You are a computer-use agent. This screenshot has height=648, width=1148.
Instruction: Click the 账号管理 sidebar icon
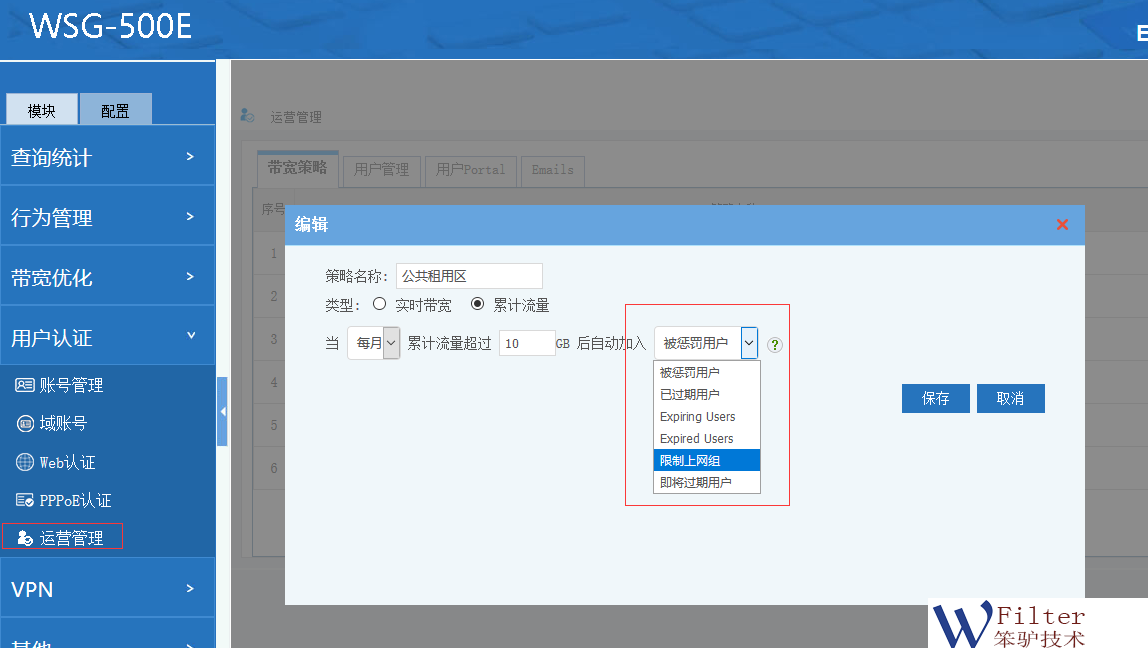pos(25,385)
